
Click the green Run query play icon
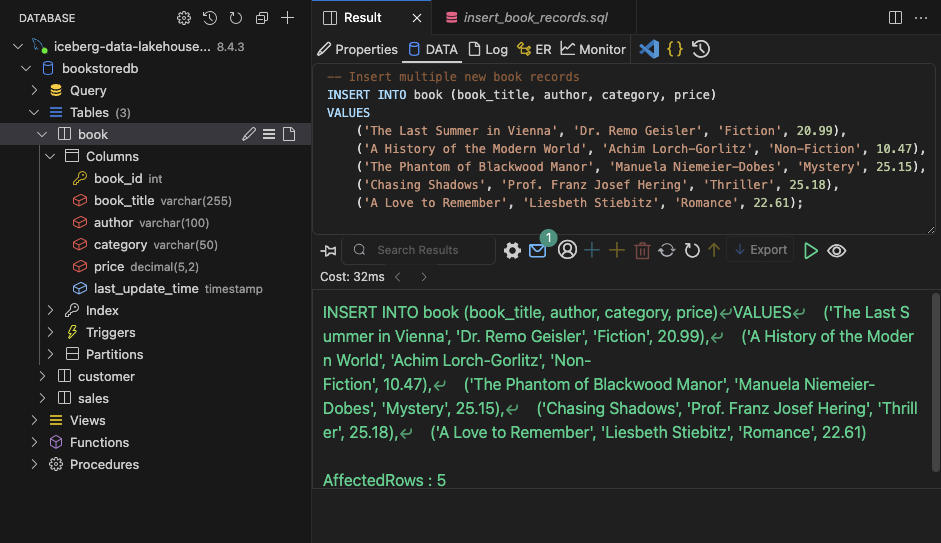811,250
